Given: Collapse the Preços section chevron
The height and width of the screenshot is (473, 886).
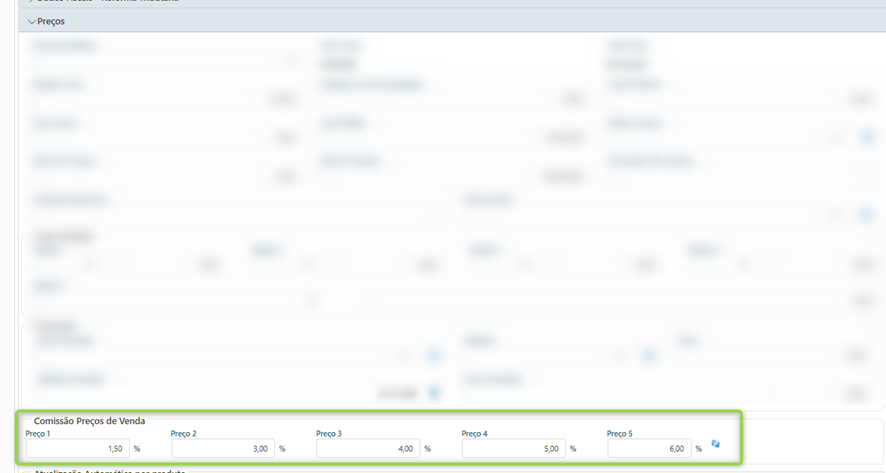Looking at the screenshot, I should pyautogui.click(x=31, y=21).
